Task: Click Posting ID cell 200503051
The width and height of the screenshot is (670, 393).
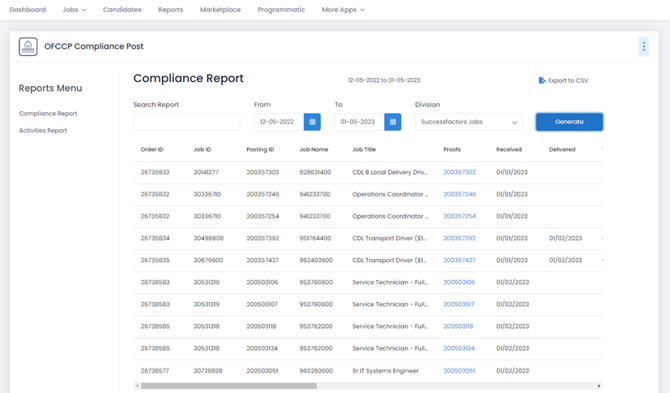Action: click(262, 370)
